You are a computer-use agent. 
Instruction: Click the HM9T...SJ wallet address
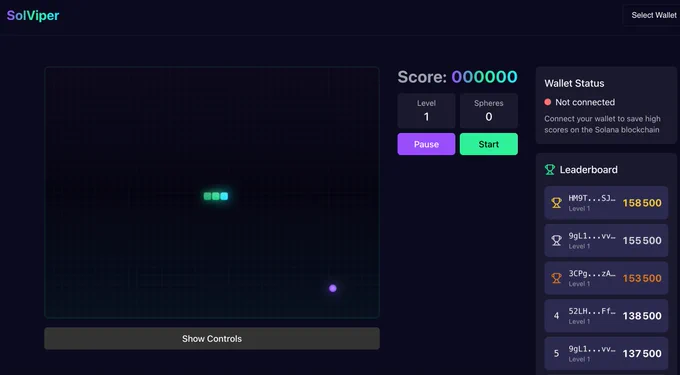[592, 199]
